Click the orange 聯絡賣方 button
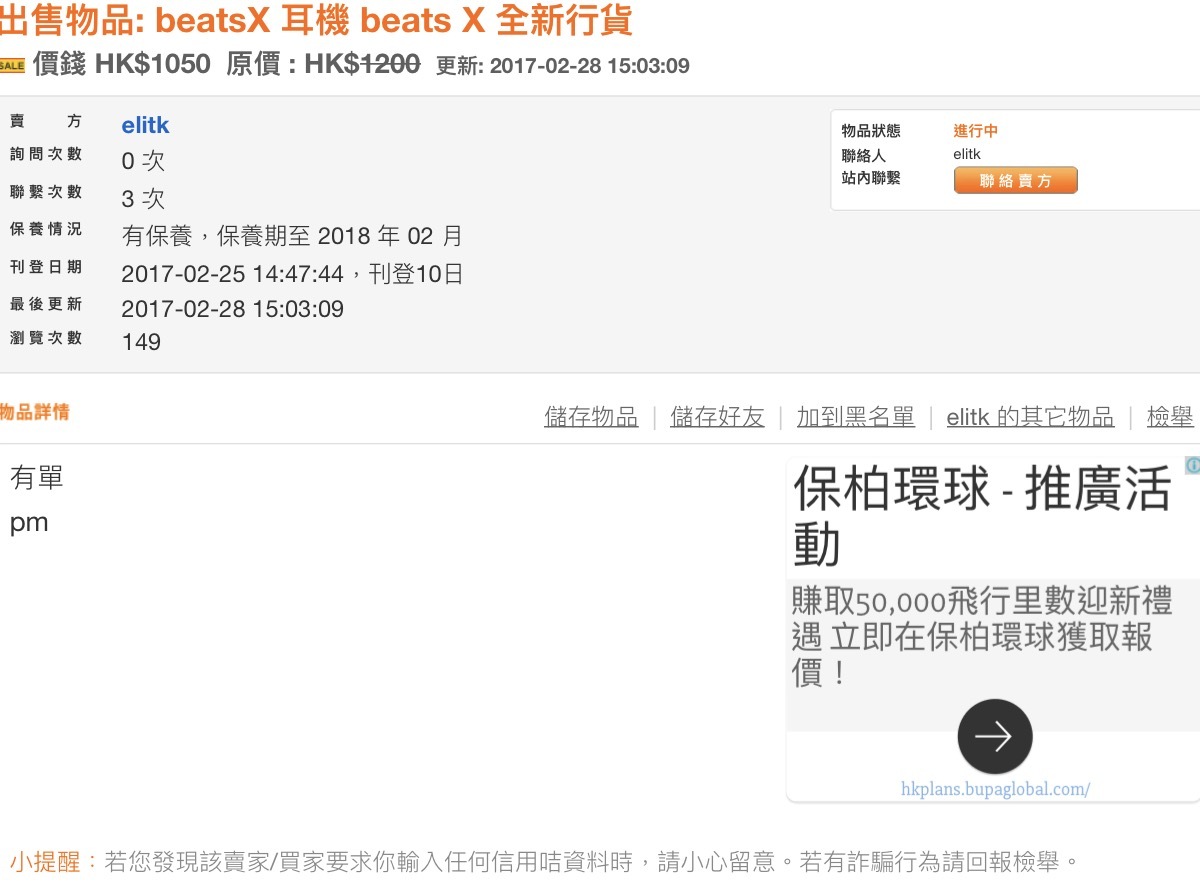The image size is (1200, 885). tap(1015, 180)
